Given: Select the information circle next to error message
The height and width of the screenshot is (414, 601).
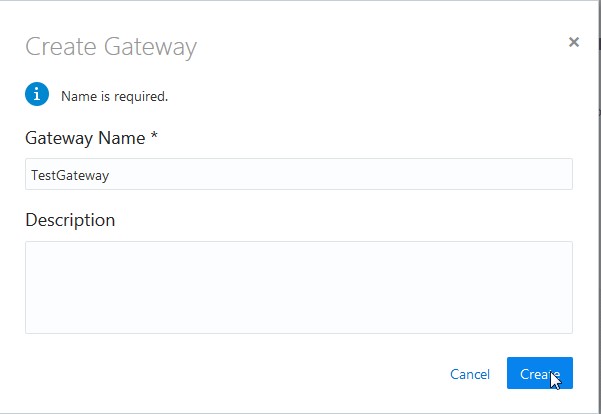Looking at the screenshot, I should [36, 94].
